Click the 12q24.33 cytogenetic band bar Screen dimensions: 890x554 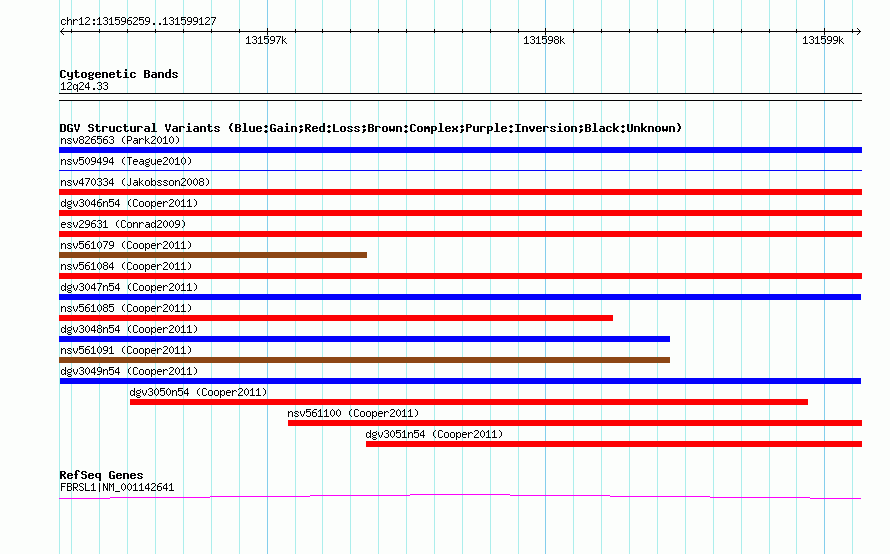pyautogui.click(x=460, y=97)
